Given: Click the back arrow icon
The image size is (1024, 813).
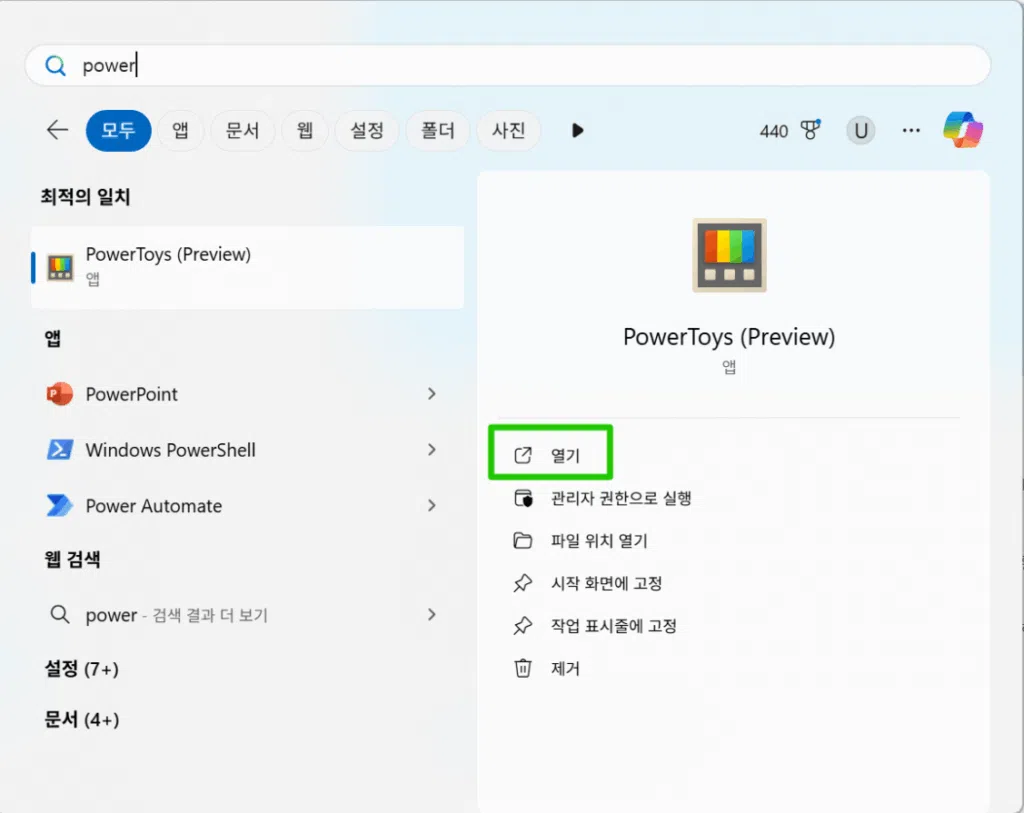Looking at the screenshot, I should pyautogui.click(x=57, y=130).
